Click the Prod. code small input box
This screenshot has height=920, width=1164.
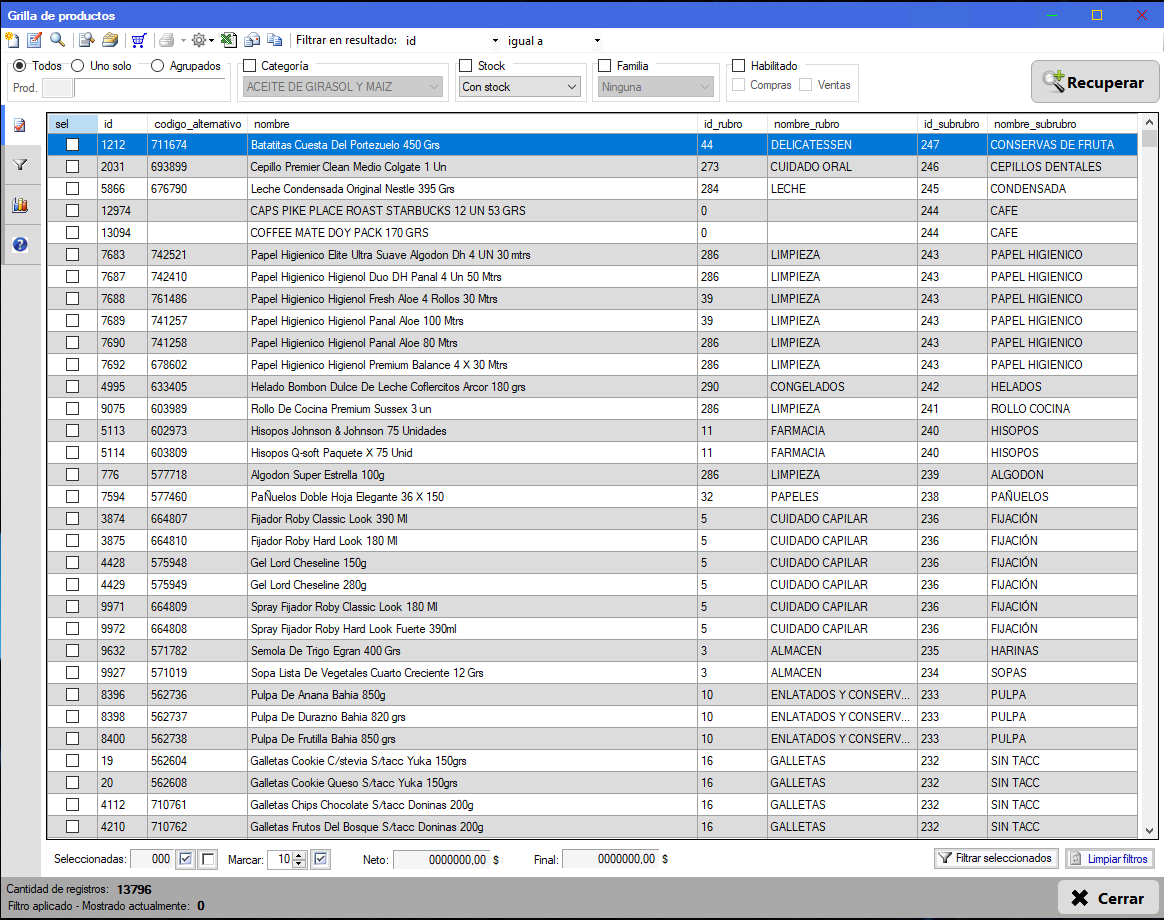tap(58, 88)
